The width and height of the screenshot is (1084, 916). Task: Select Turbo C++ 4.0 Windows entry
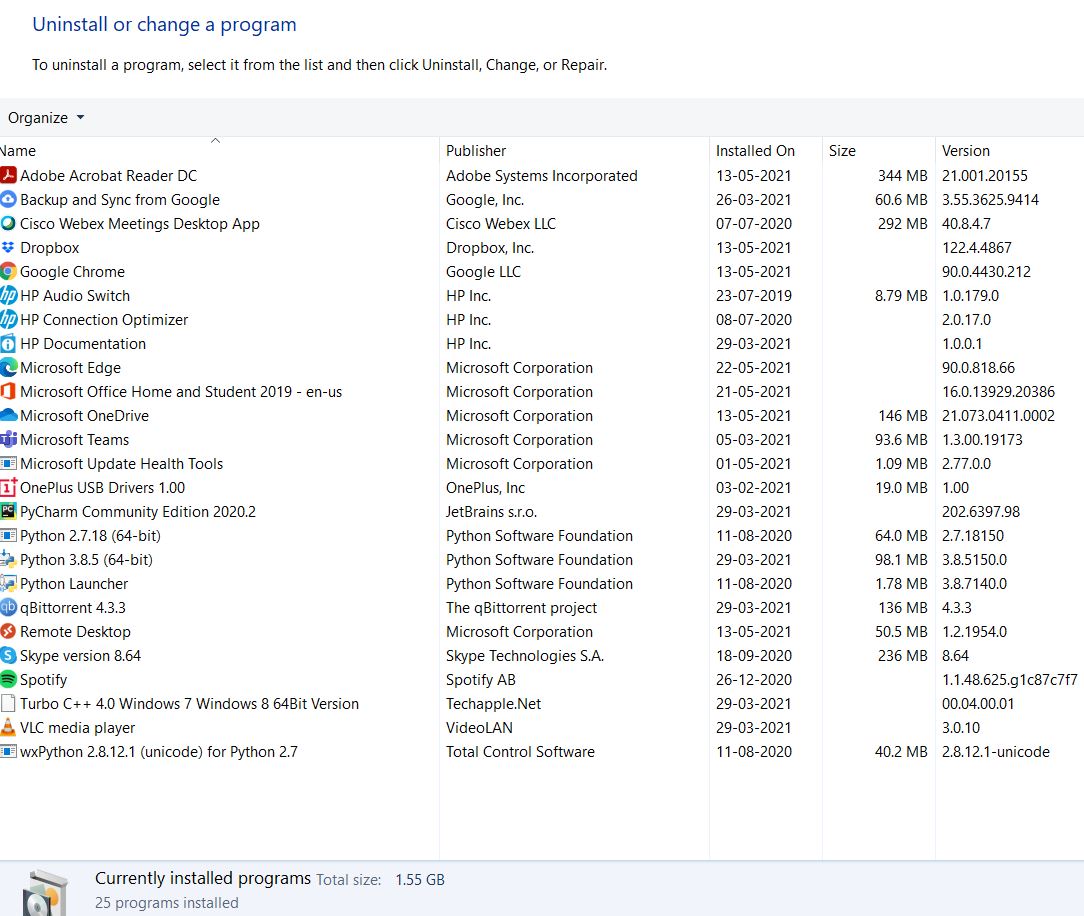189,704
